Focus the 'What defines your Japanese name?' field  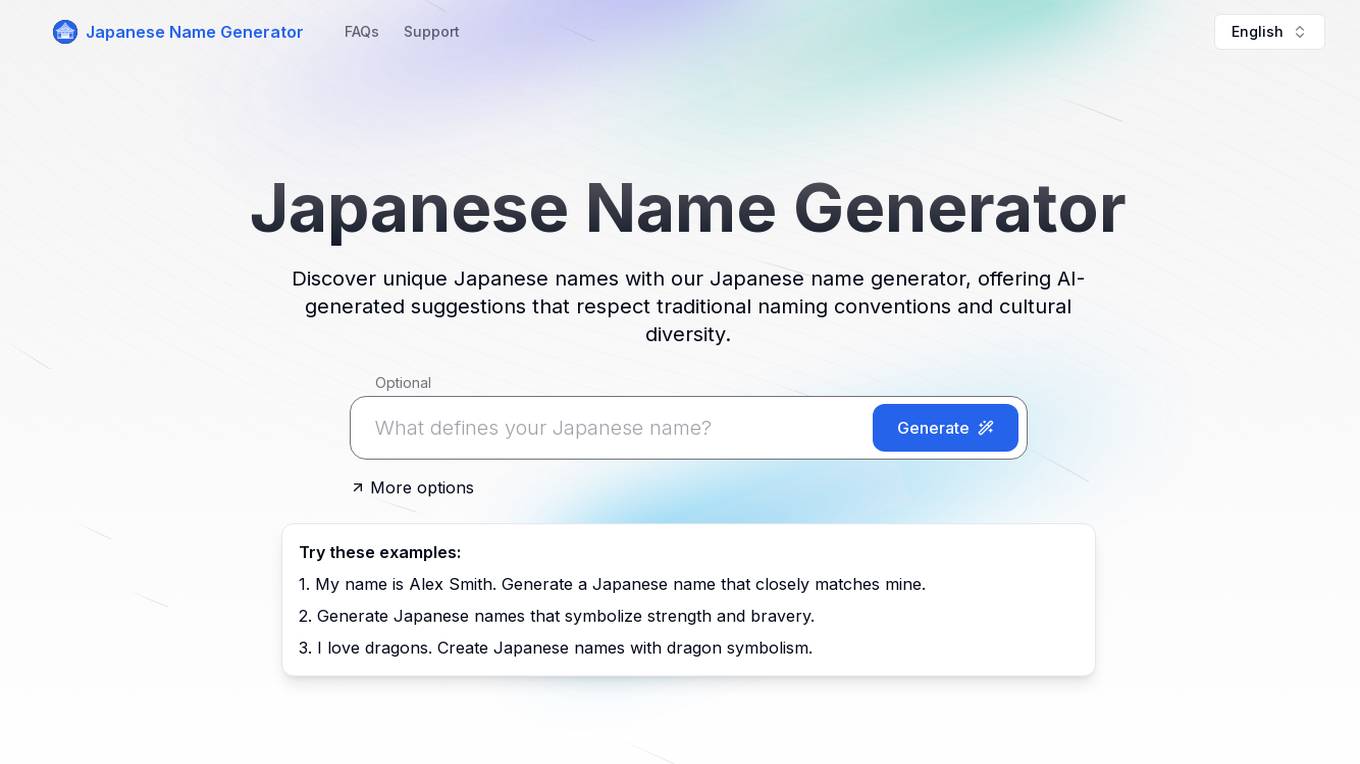pyautogui.click(x=611, y=428)
